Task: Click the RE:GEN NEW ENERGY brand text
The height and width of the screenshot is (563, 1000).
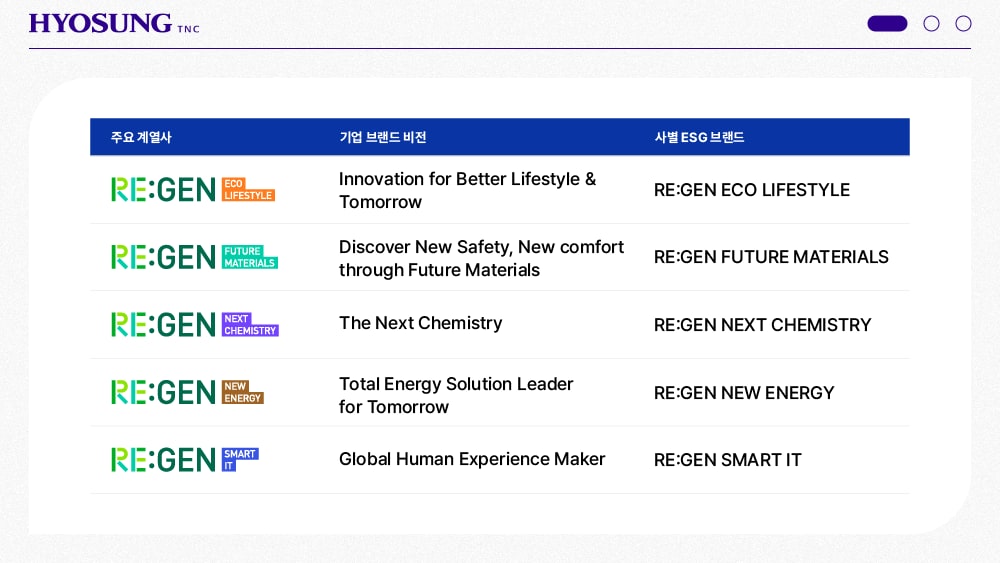Action: (x=744, y=393)
